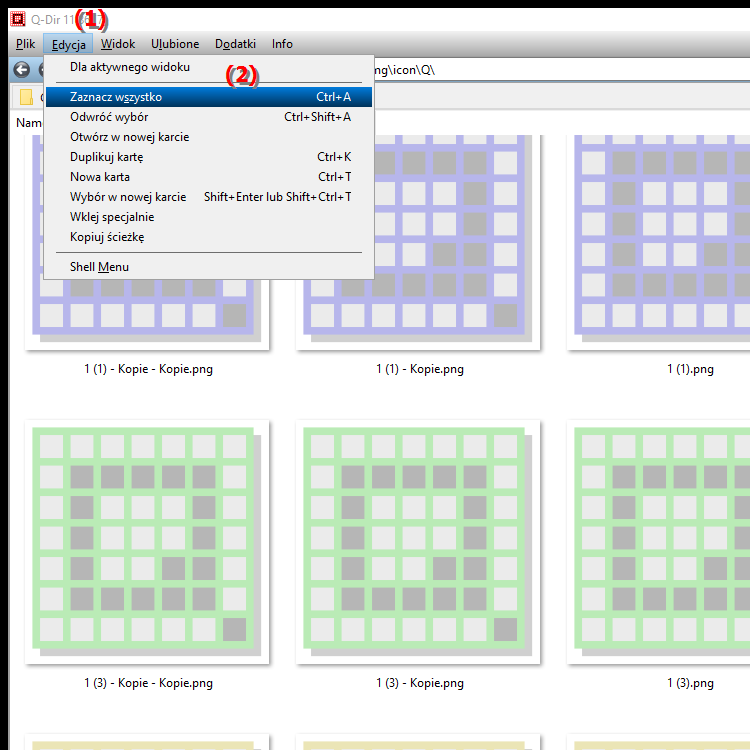The width and height of the screenshot is (750, 750).
Task: Open the Info menu
Action: [x=282, y=44]
